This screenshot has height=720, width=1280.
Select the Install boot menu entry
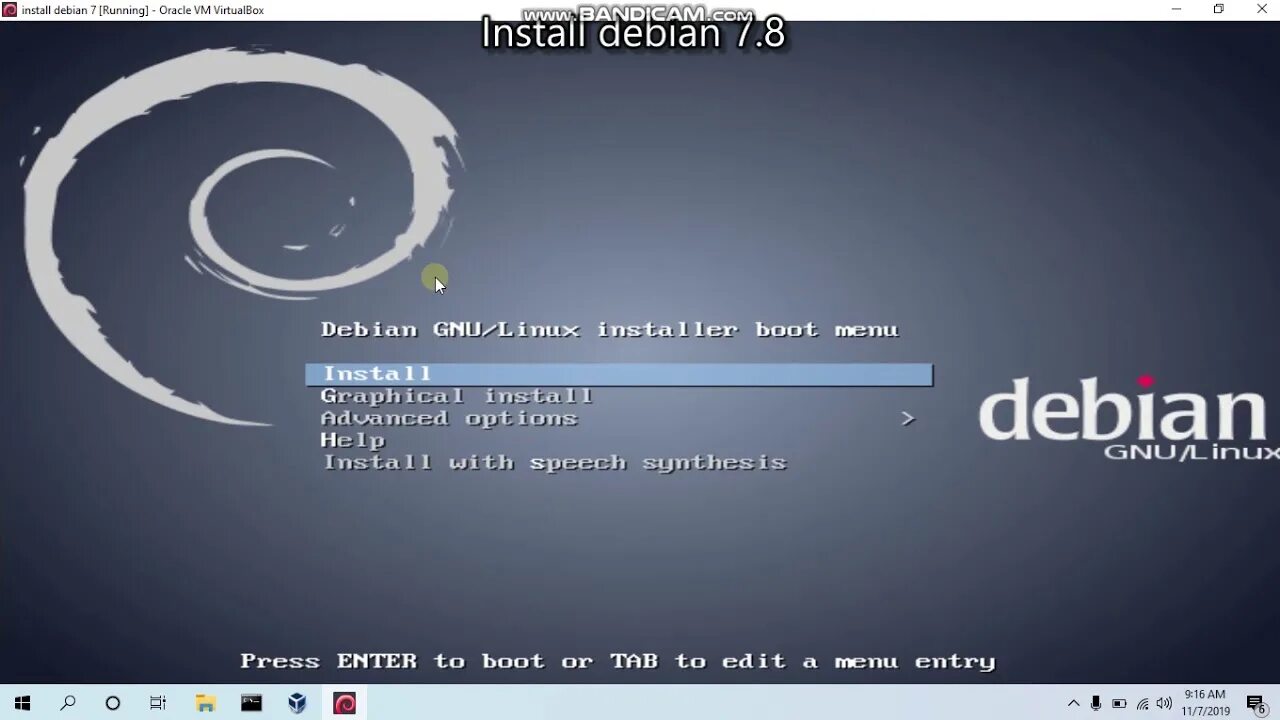click(619, 374)
